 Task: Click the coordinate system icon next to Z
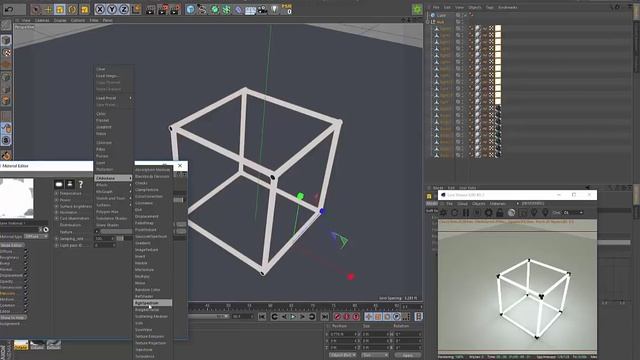click(136, 9)
